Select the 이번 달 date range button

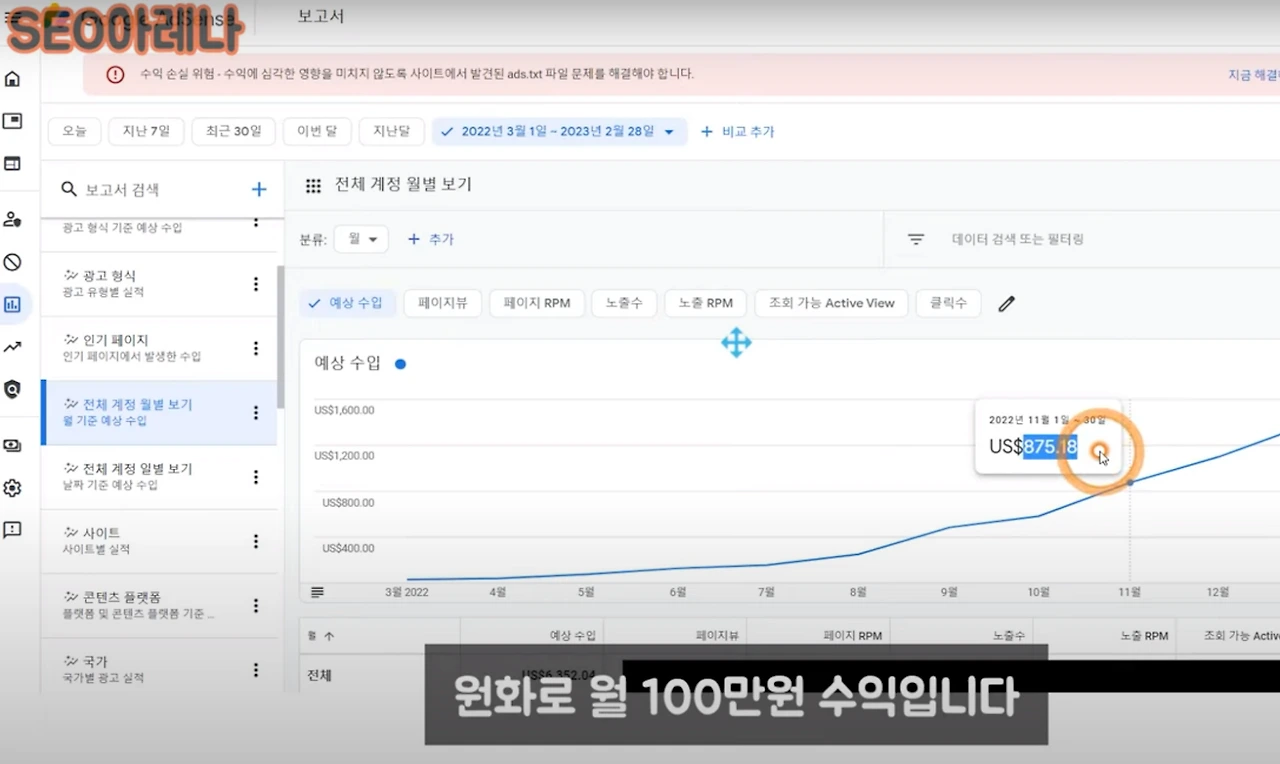click(x=317, y=131)
